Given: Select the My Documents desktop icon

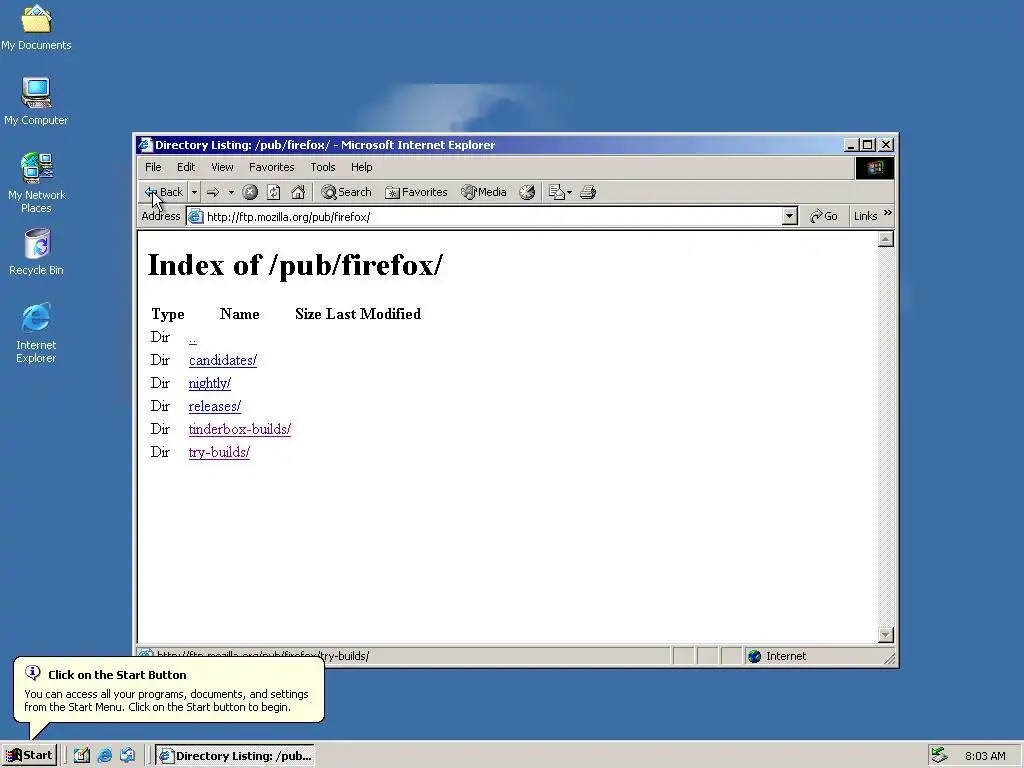Looking at the screenshot, I should (x=36, y=27).
